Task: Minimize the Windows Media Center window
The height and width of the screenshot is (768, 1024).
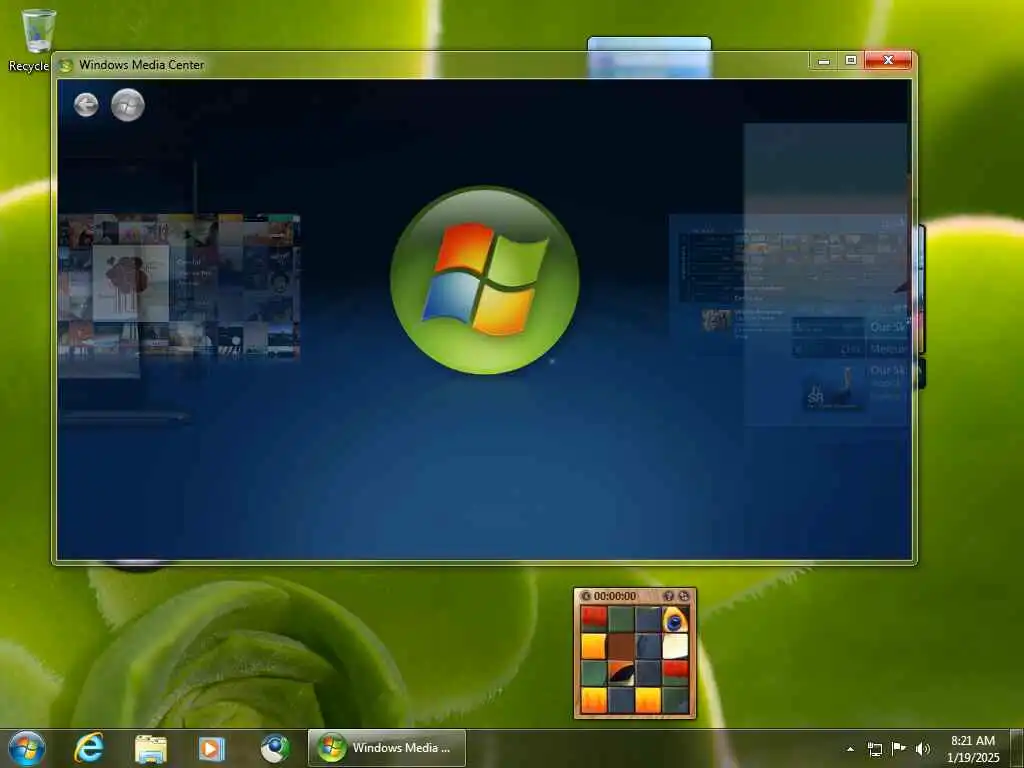Action: coord(824,61)
